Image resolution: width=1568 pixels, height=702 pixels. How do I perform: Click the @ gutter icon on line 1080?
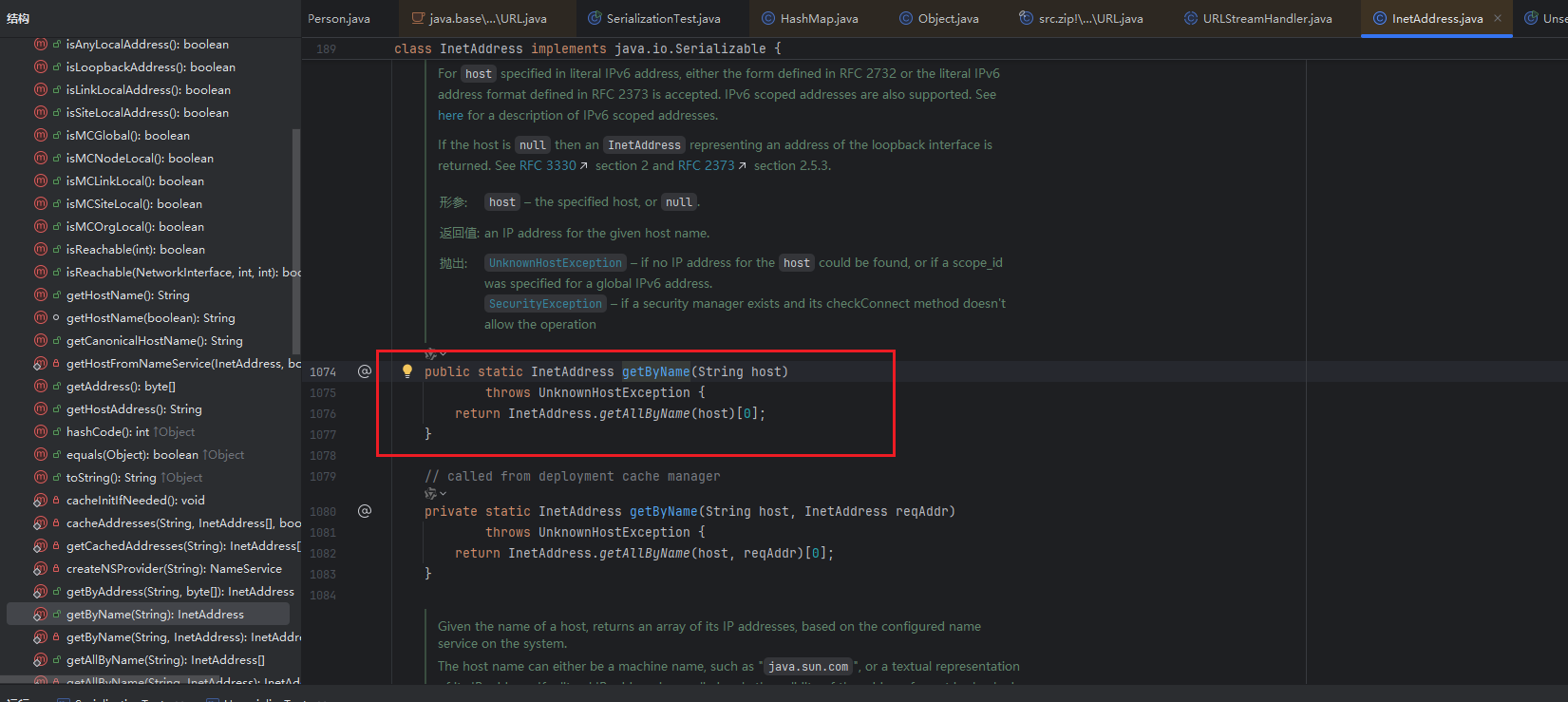coord(364,511)
